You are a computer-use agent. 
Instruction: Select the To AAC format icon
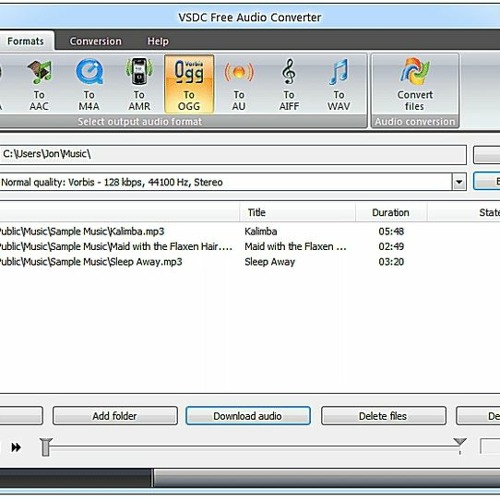(x=39, y=85)
